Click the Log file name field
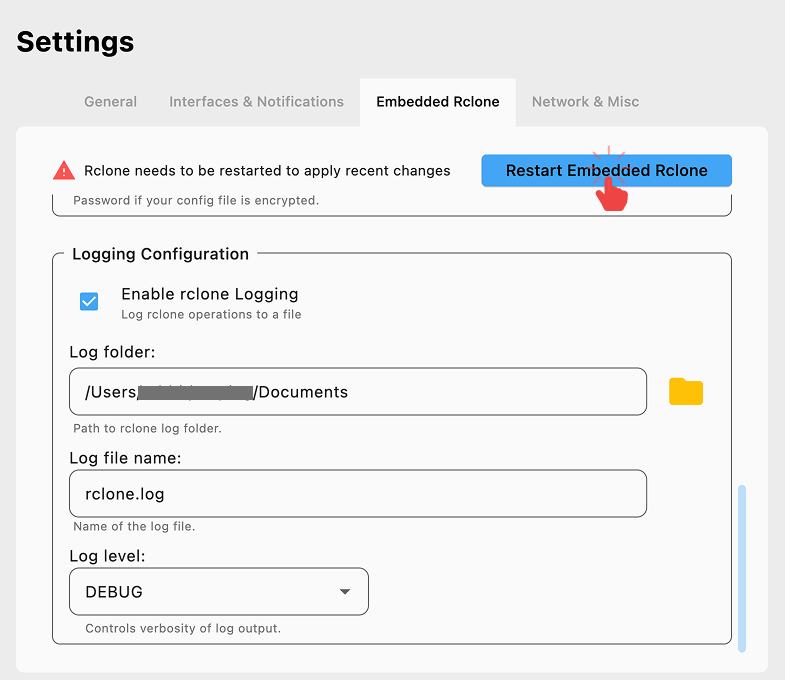 click(358, 494)
